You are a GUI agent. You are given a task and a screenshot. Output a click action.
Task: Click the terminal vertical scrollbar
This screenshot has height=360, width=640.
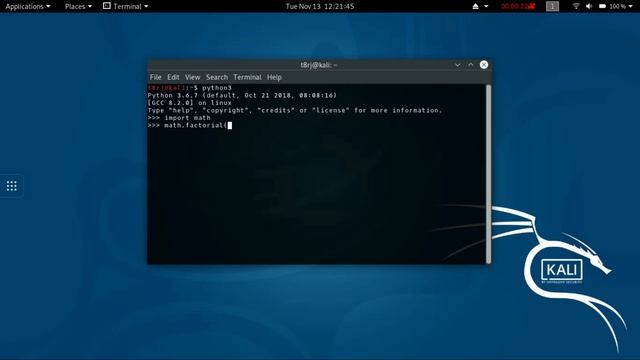pos(489,174)
